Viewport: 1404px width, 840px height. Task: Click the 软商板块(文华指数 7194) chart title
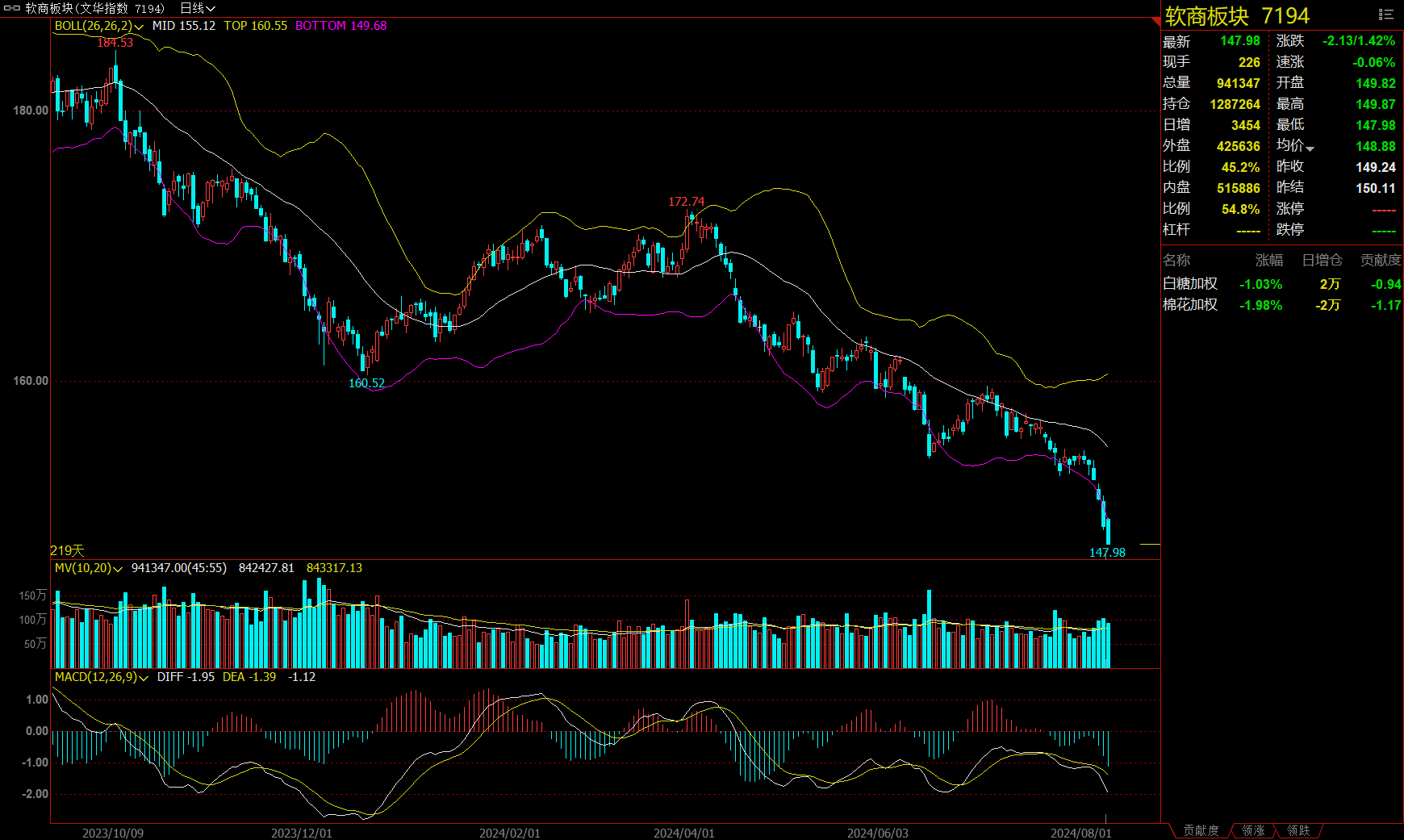coord(94,8)
